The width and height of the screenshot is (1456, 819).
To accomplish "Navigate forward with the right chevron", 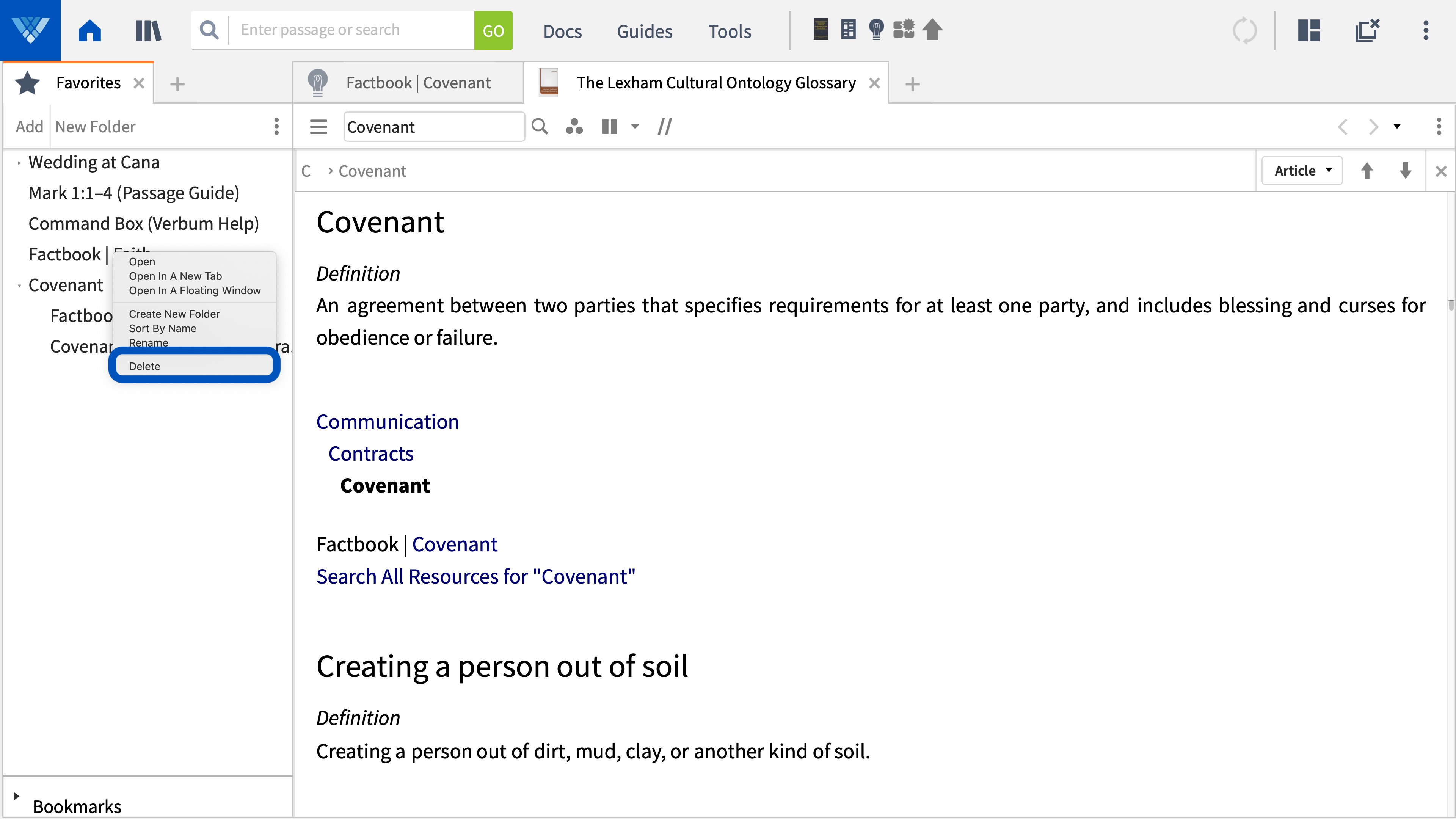I will (x=1373, y=127).
